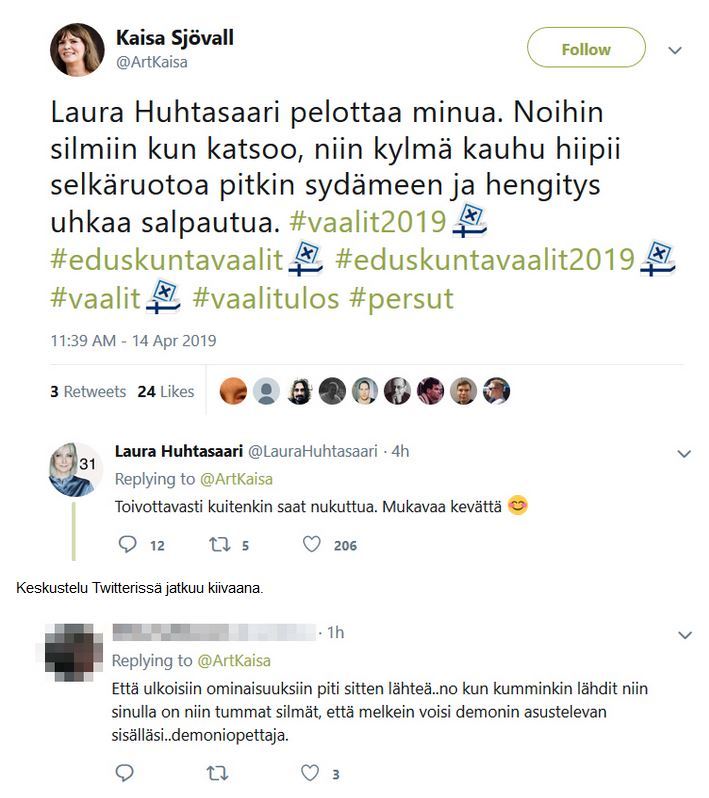
Task: Retweet the blurred user's demoniopettaja reply
Action: pyautogui.click(x=217, y=774)
